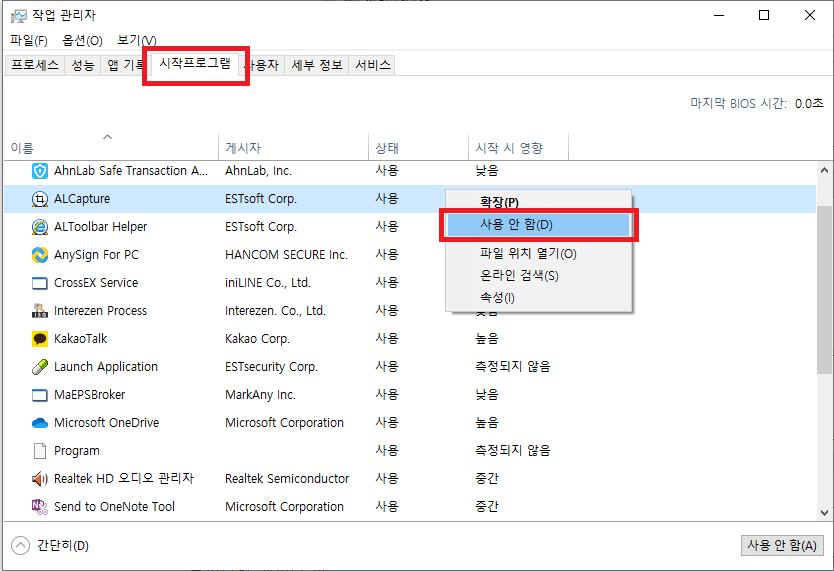The height and width of the screenshot is (571, 834).
Task: Sort by the 이름 column header
Action: point(111,148)
